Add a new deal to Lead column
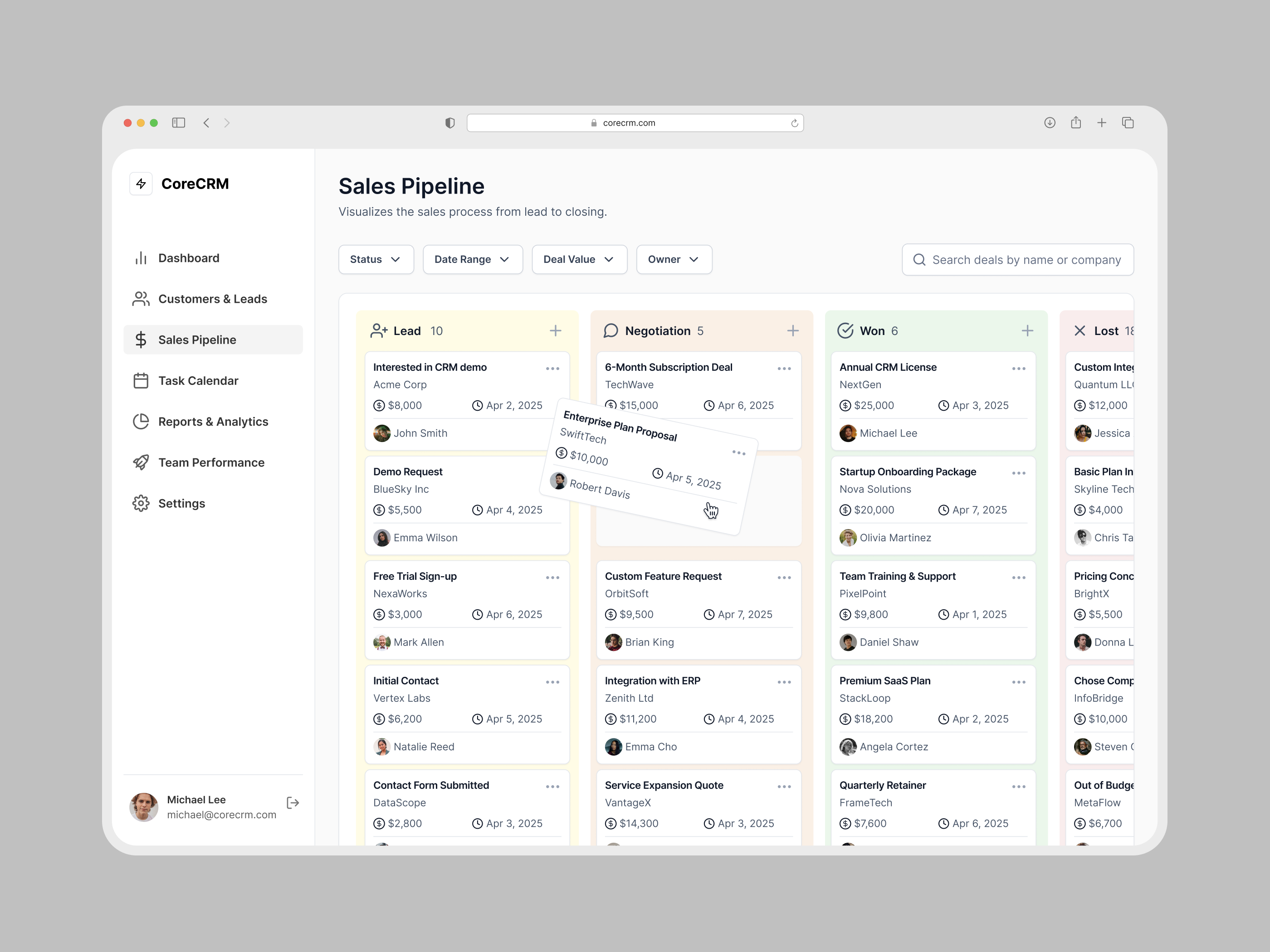 pyautogui.click(x=555, y=330)
